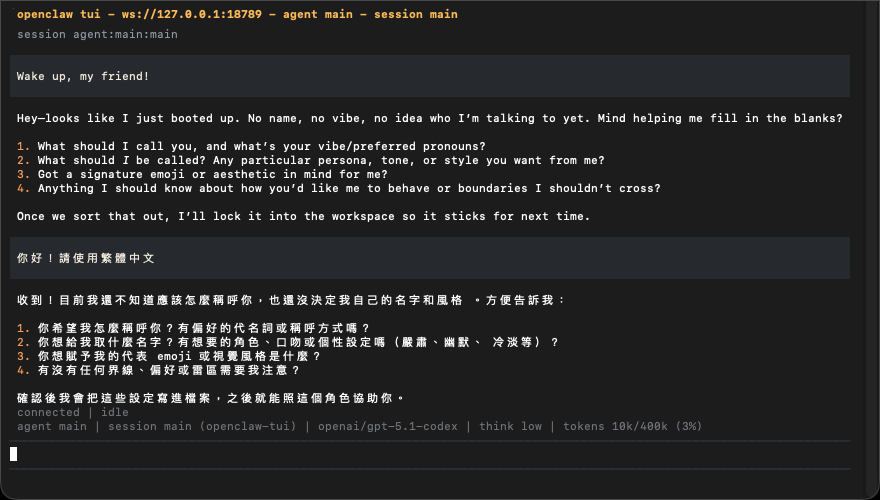880x500 pixels.
Task: Click the Chinese reply starting with "收到！"
Action: pos(291,300)
